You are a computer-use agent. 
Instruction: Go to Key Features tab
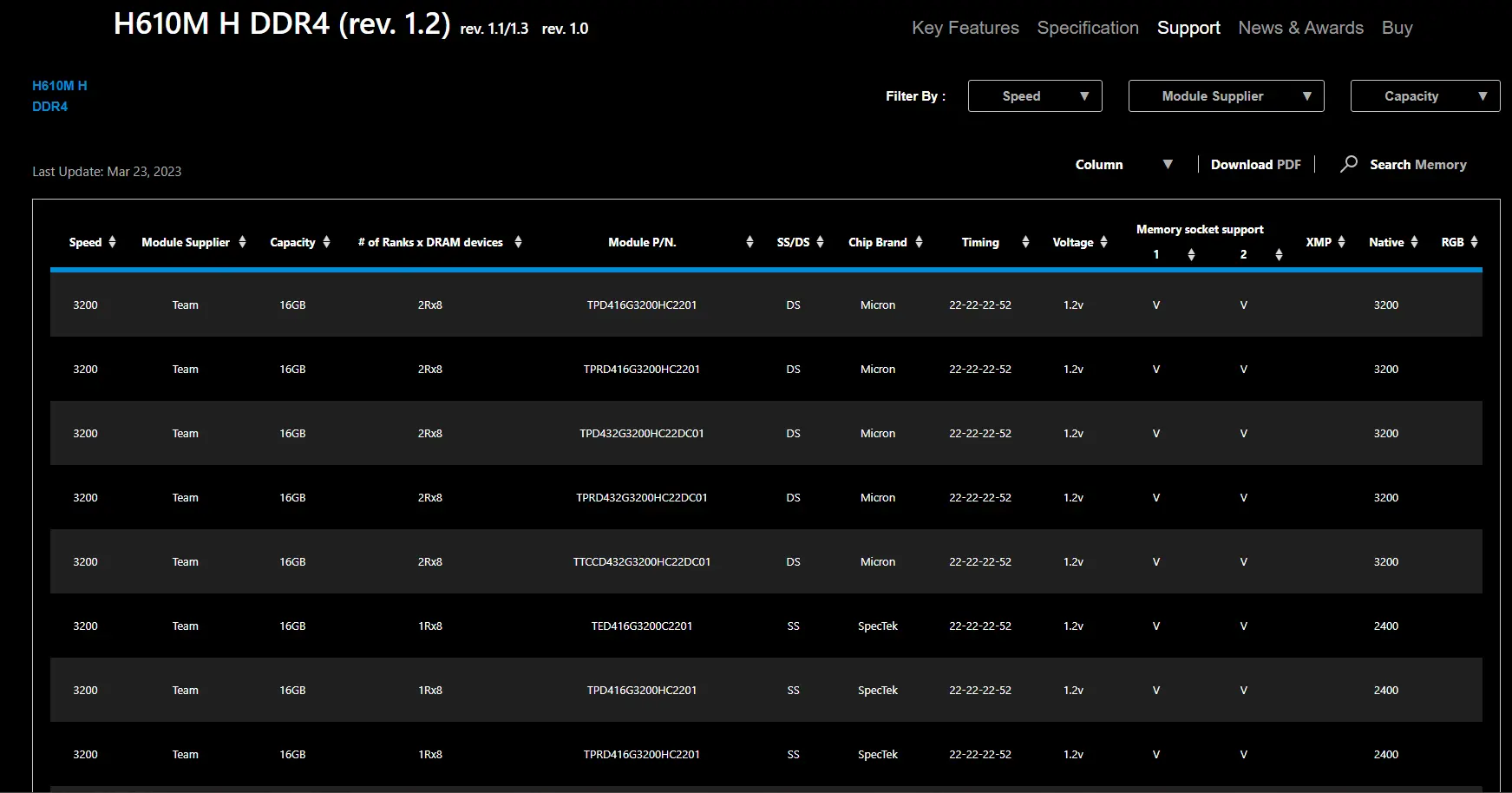tap(965, 28)
